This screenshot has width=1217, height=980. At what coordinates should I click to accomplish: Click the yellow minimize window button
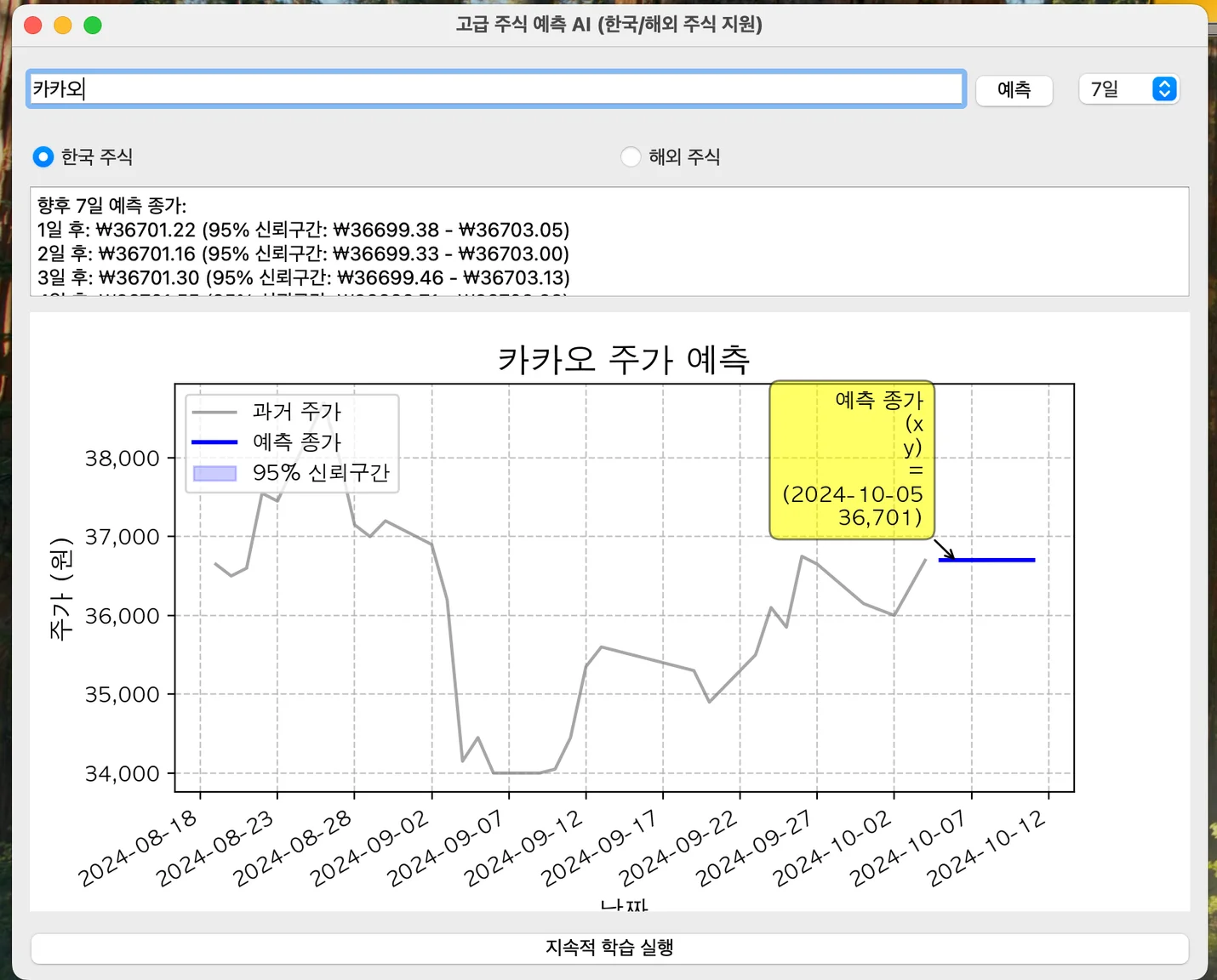[63, 25]
